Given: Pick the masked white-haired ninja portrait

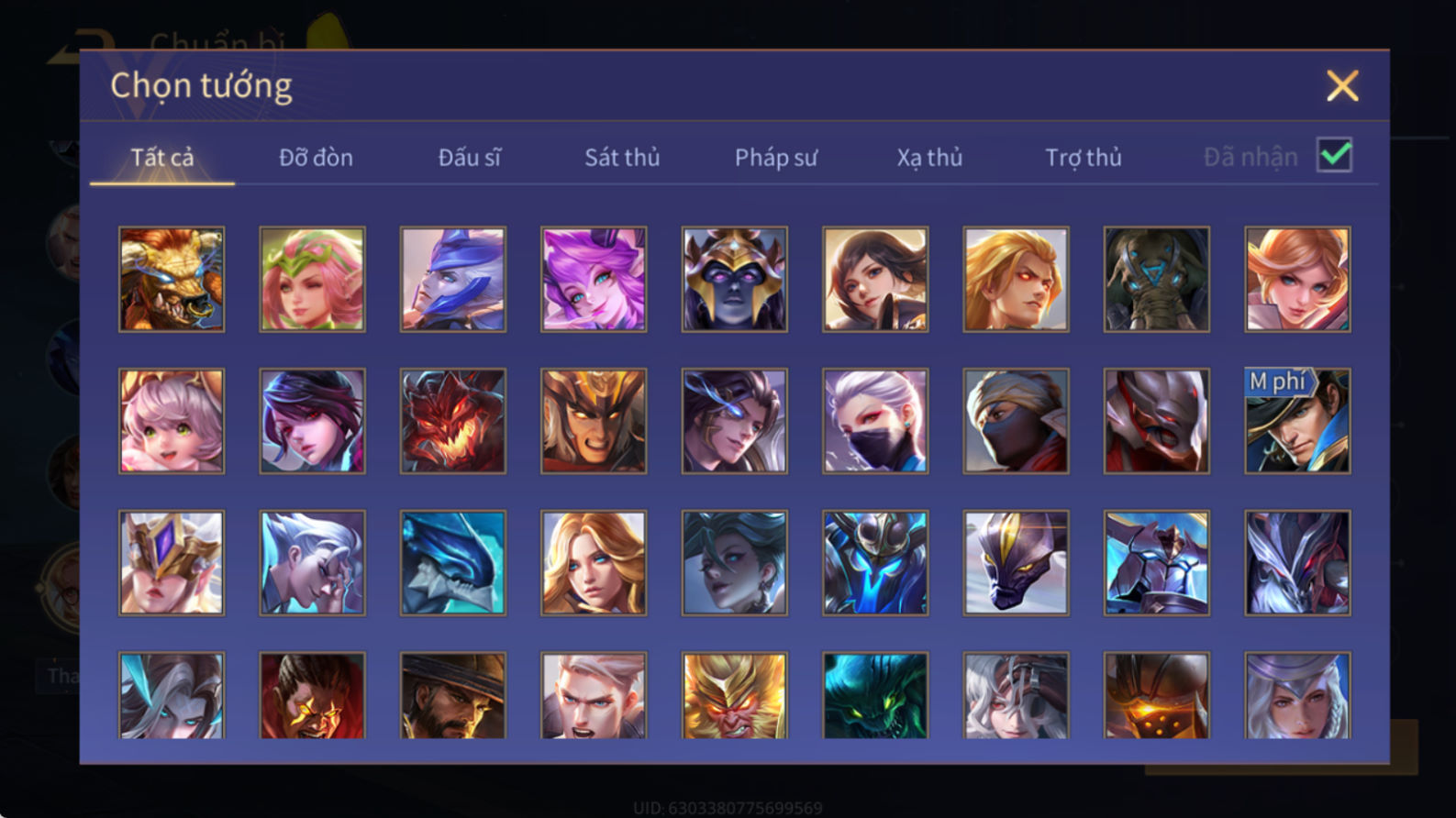Looking at the screenshot, I should pos(875,421).
